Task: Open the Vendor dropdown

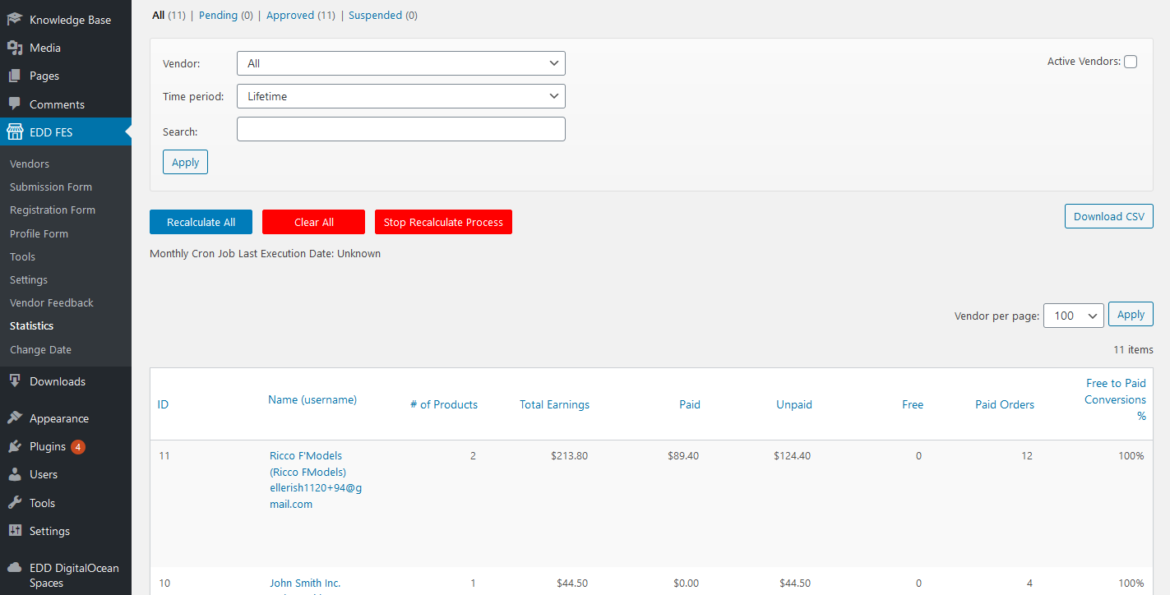Action: pyautogui.click(x=400, y=62)
